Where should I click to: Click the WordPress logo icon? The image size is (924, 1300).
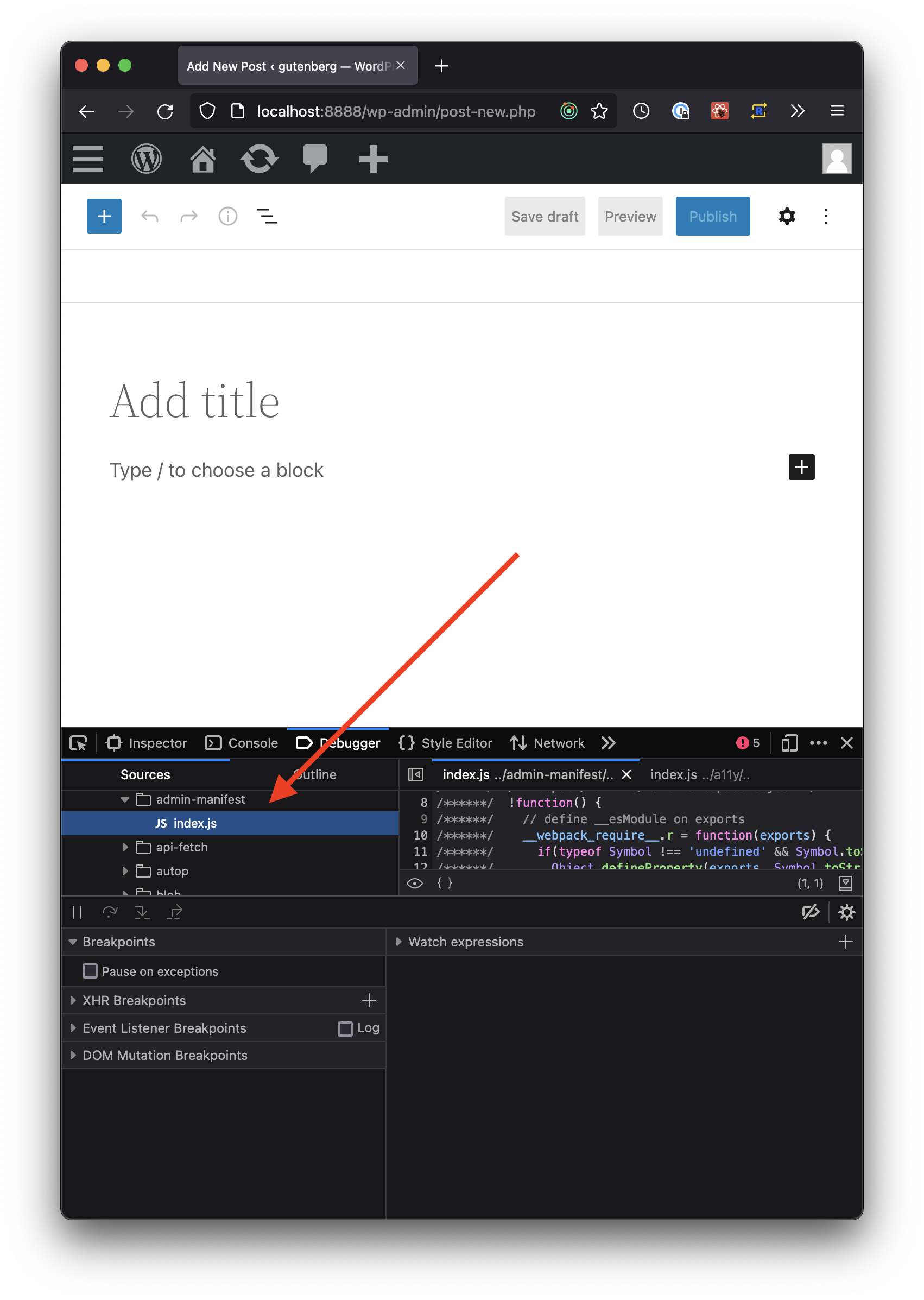tap(146, 158)
